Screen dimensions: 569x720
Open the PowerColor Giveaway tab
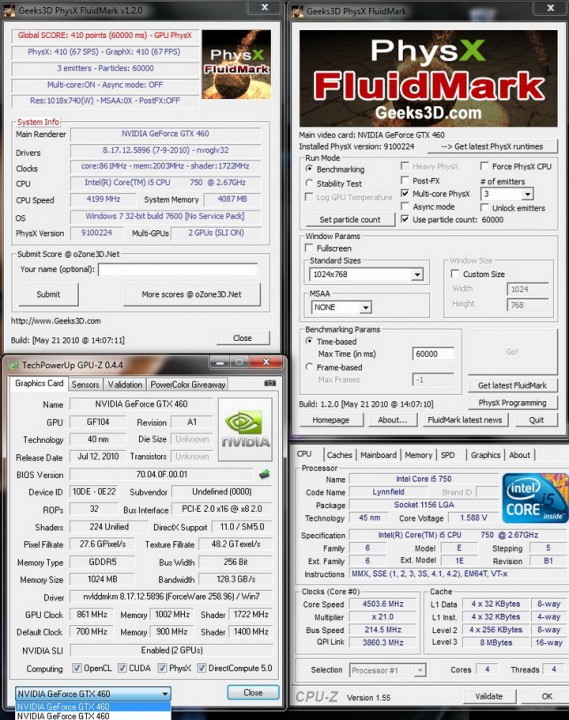coord(188,384)
